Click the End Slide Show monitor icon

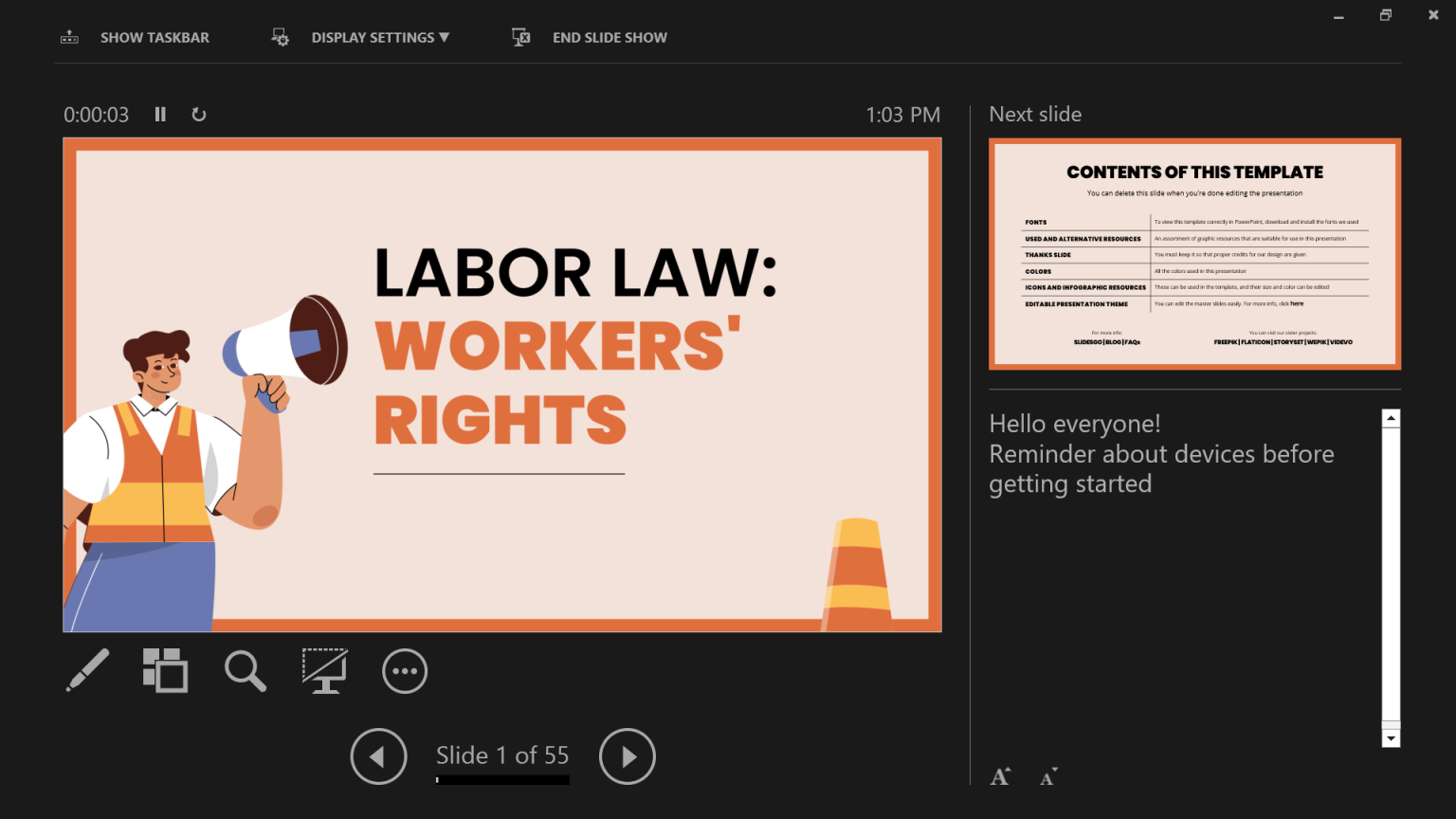point(520,37)
